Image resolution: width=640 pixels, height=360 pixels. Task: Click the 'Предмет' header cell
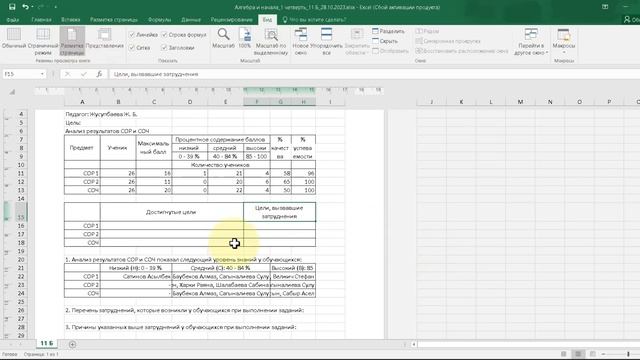(82, 148)
